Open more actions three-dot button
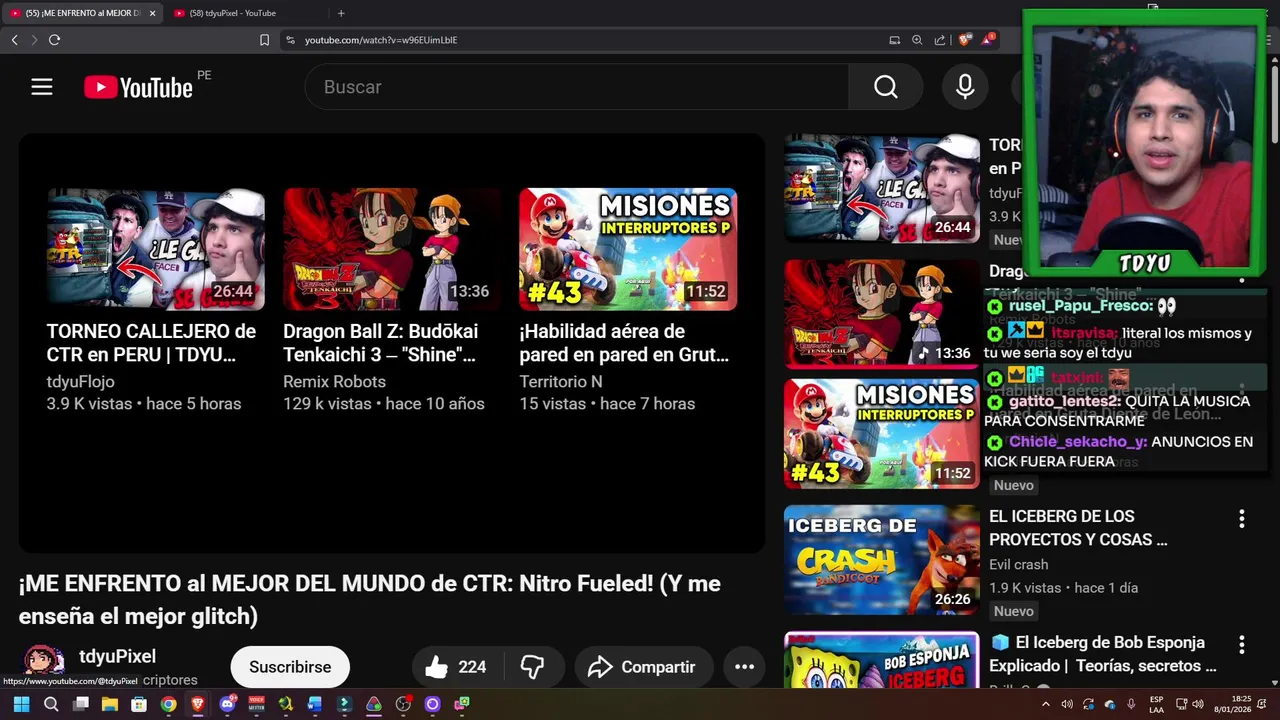This screenshot has width=1280, height=720. [x=745, y=667]
